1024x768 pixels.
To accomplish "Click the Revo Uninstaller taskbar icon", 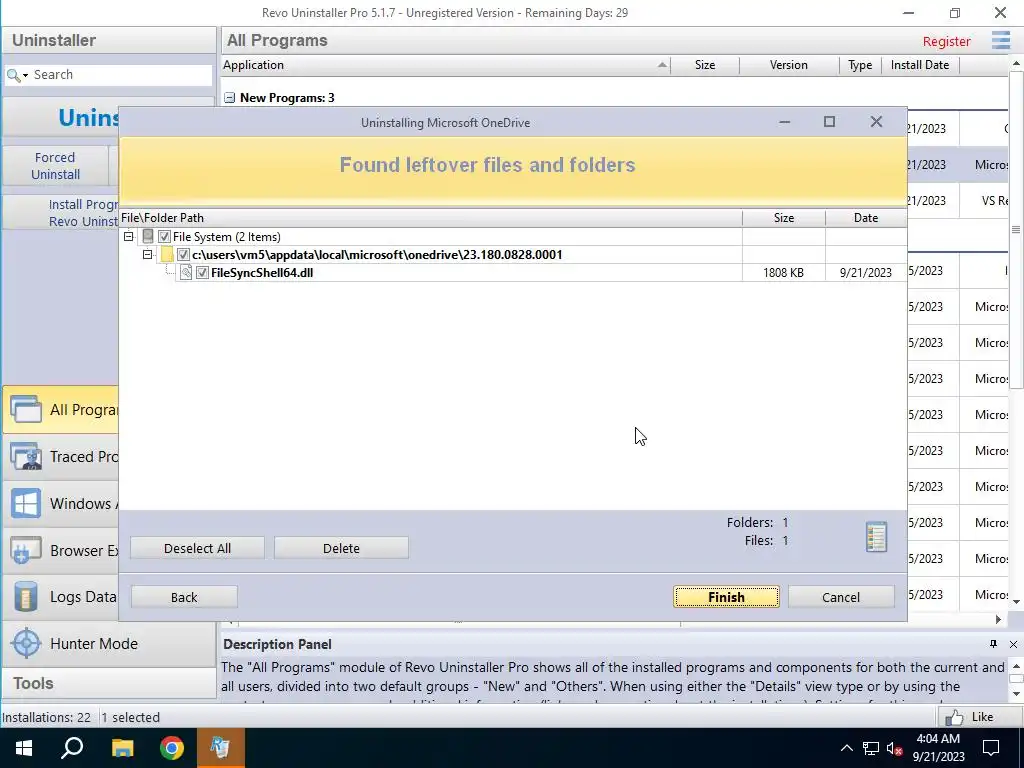I will coord(220,748).
